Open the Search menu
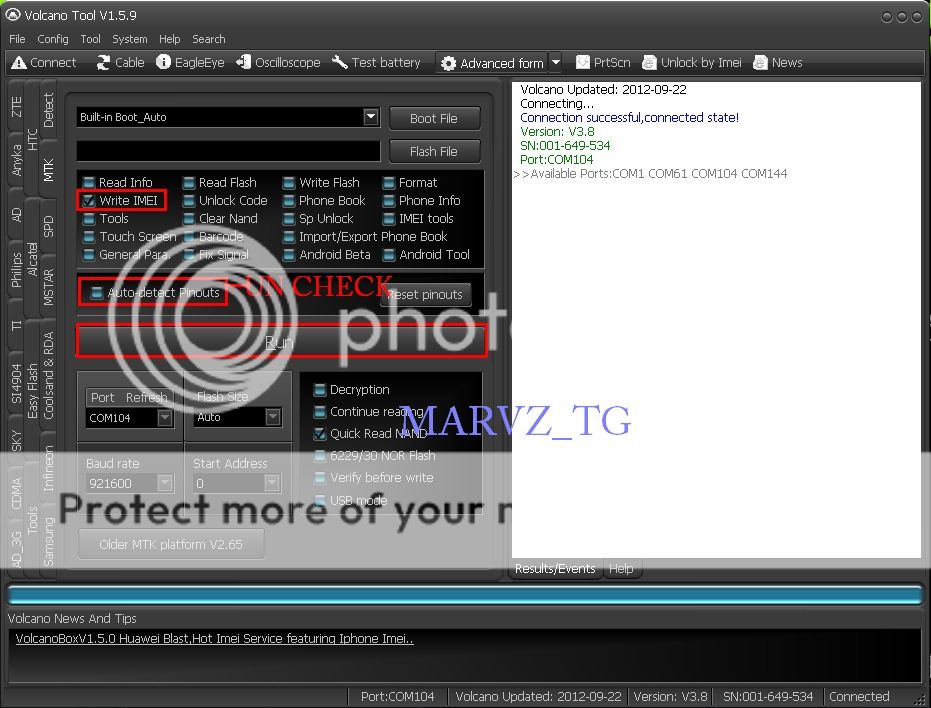 pyautogui.click(x=208, y=39)
